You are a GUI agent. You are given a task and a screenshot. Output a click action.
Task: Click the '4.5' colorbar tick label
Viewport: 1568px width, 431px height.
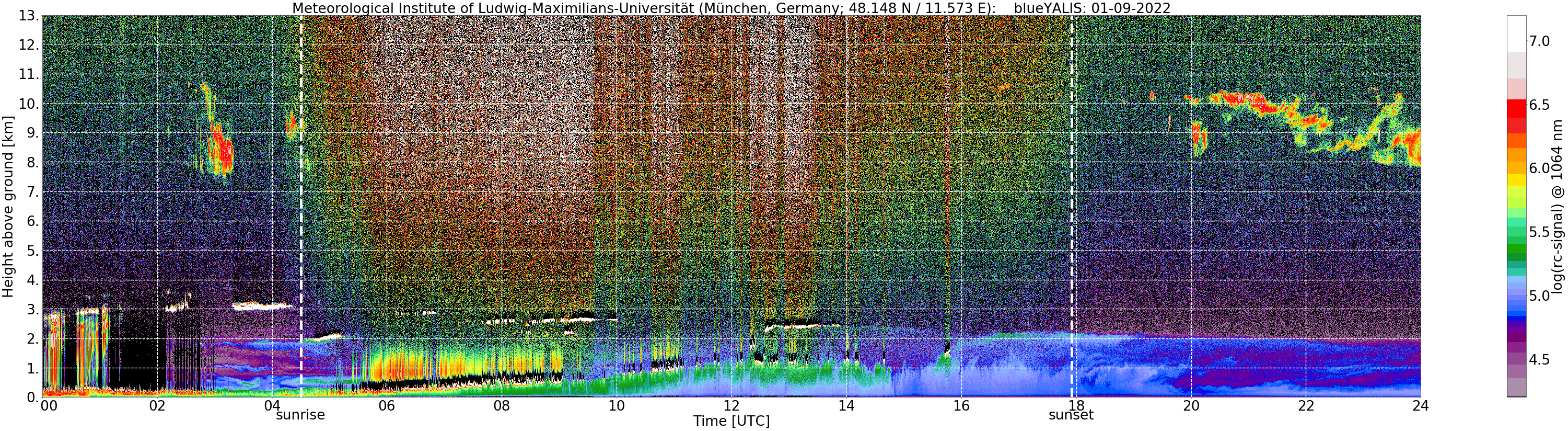(x=1539, y=360)
